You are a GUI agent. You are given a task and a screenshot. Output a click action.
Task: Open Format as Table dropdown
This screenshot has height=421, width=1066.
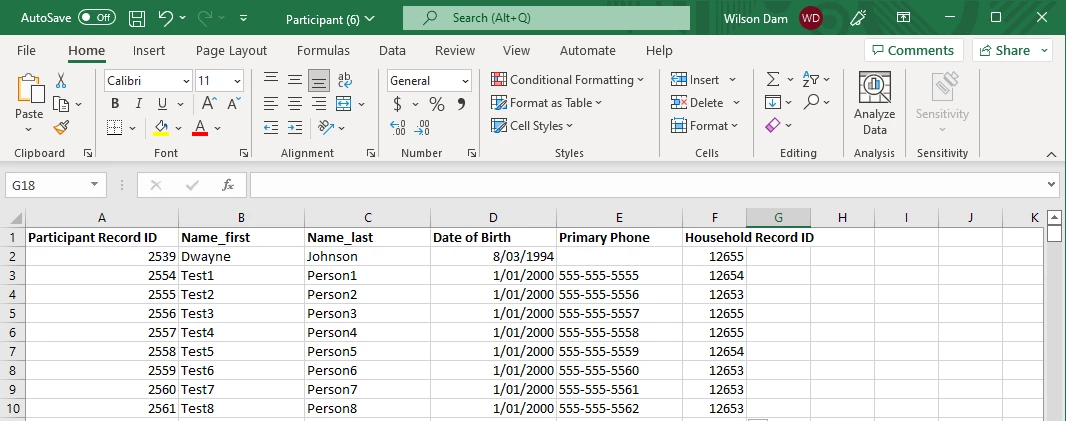coord(547,103)
